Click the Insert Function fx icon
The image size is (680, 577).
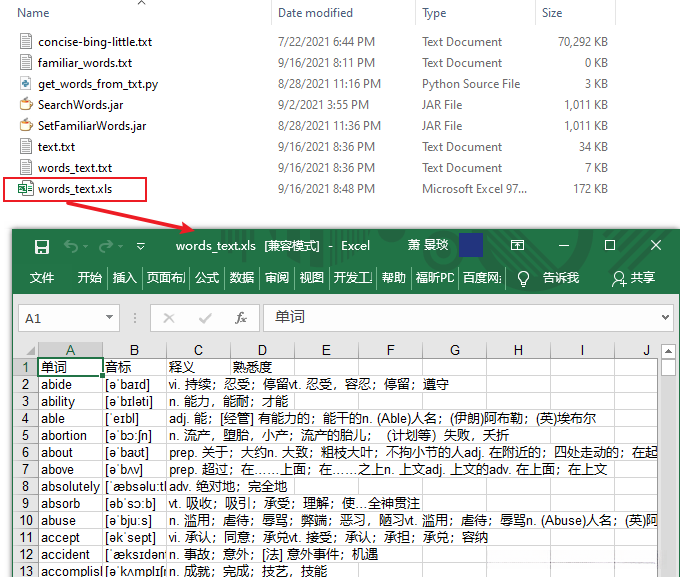click(241, 318)
